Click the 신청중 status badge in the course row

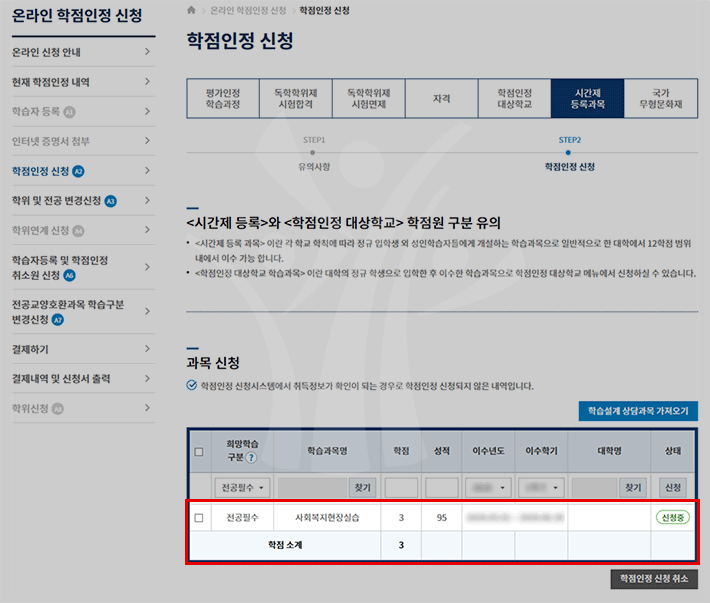[x=672, y=518]
